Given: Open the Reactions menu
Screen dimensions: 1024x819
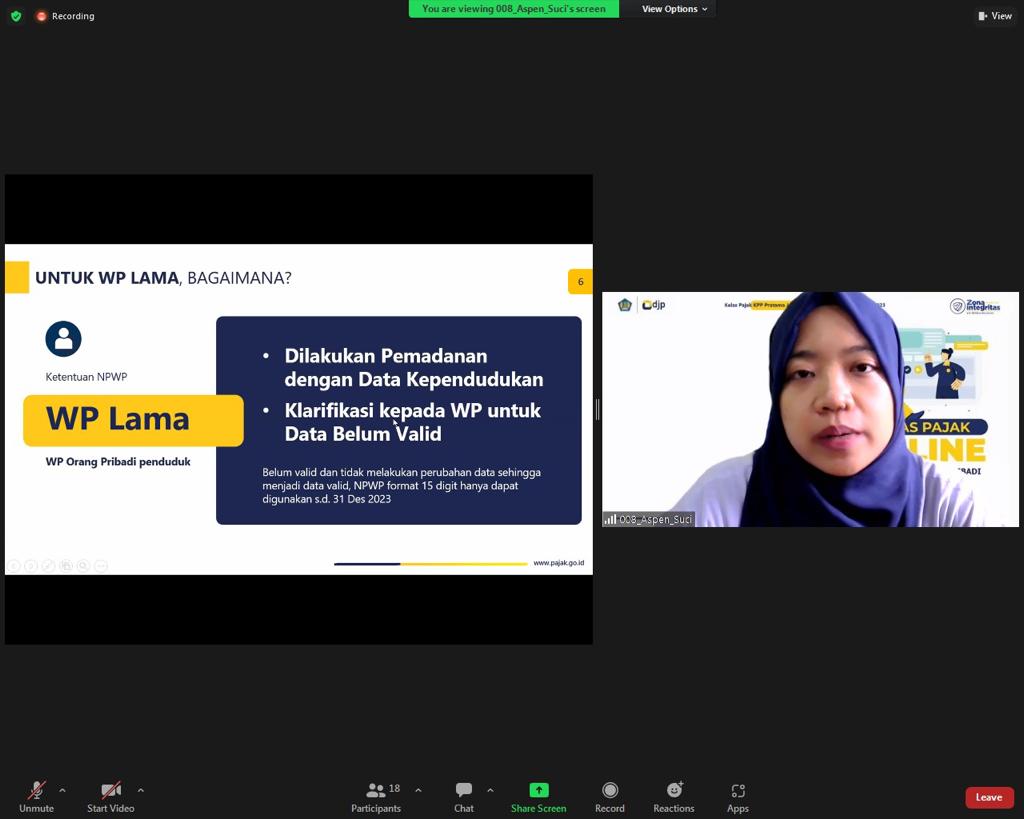Looking at the screenshot, I should [673, 796].
